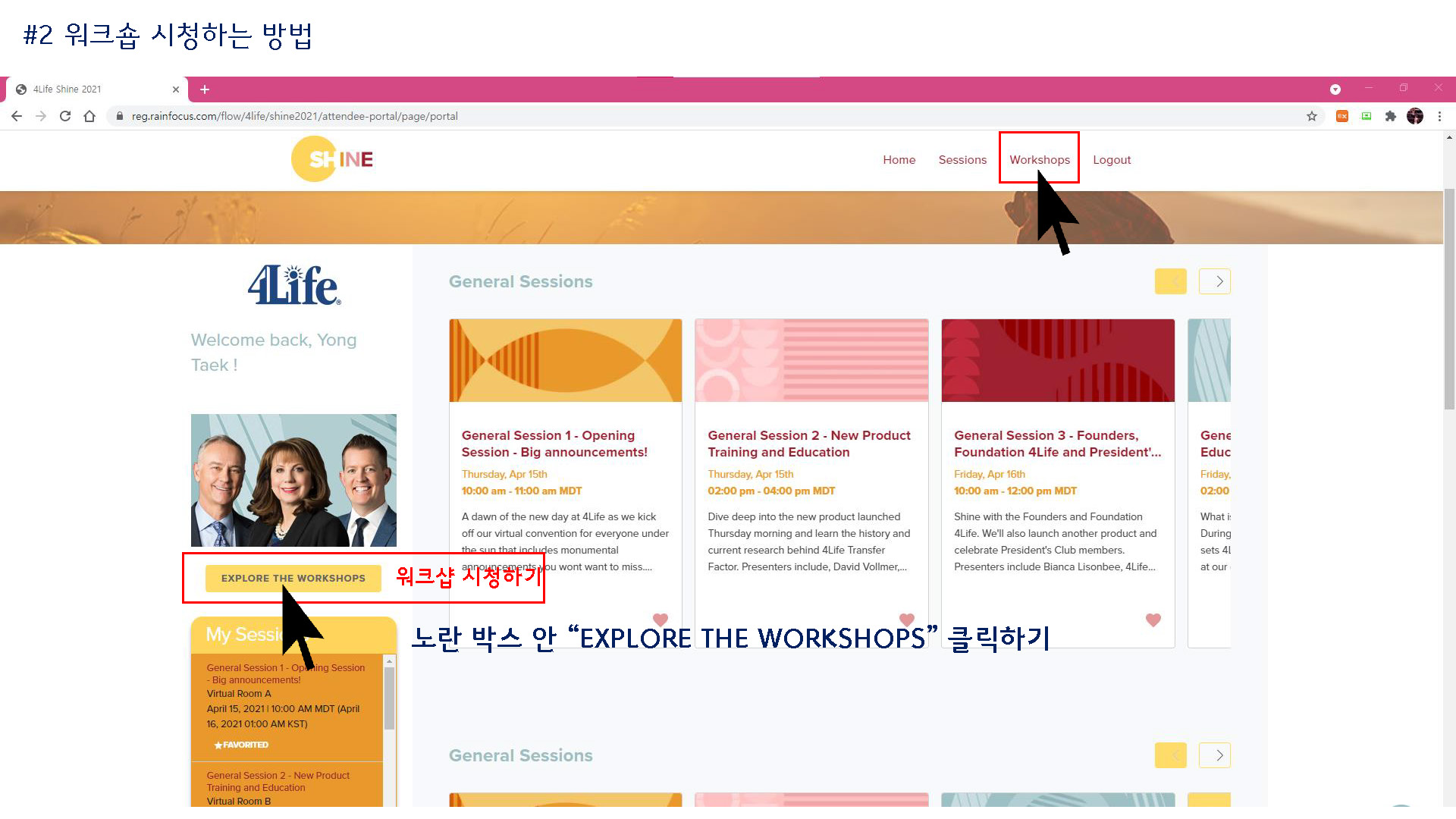Click the My Sessions panel scrollbar

point(389,697)
